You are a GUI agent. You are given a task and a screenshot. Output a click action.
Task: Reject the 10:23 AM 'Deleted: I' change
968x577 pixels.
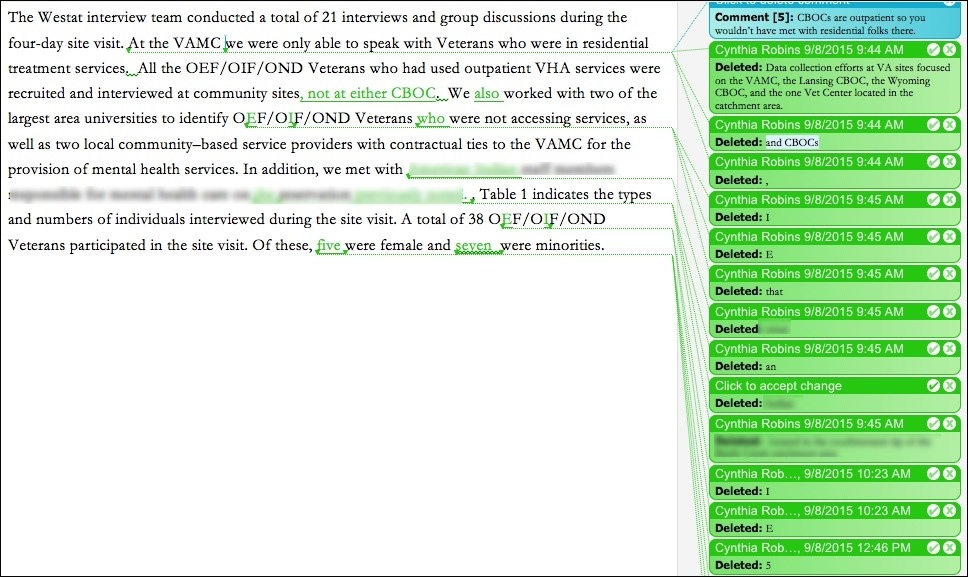click(948, 473)
